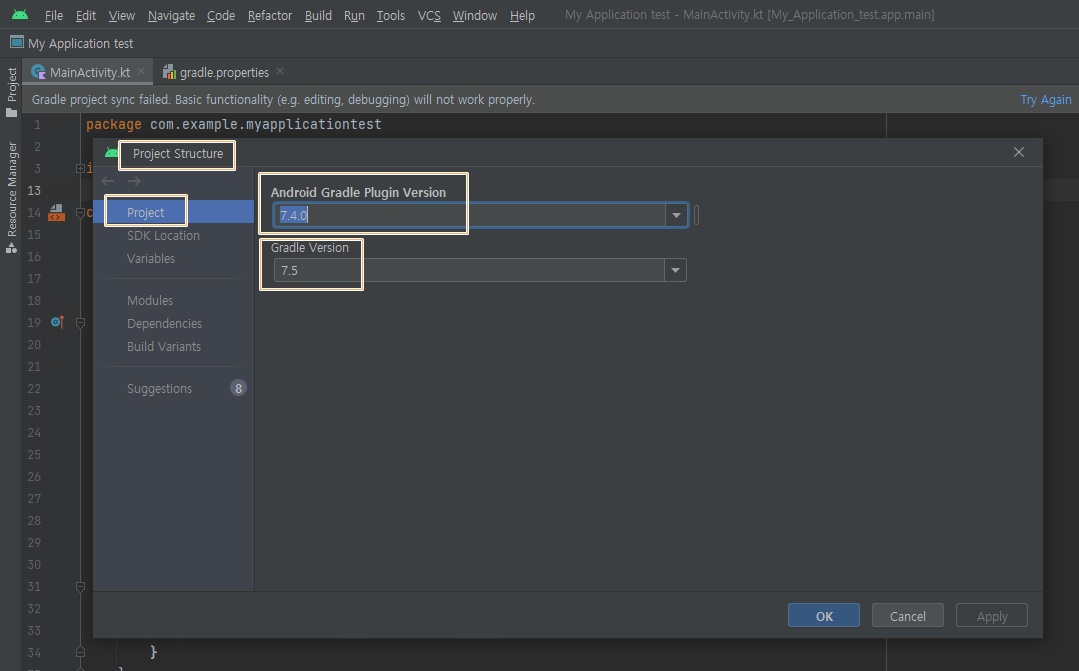Click the OK button

point(824,615)
